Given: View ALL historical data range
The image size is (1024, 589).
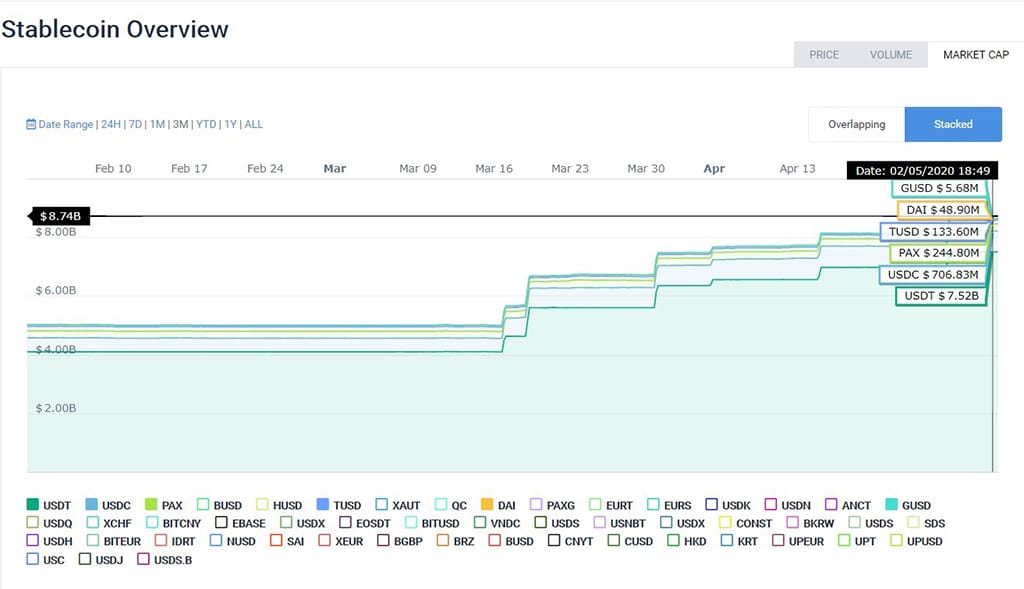Looking at the screenshot, I should (253, 124).
